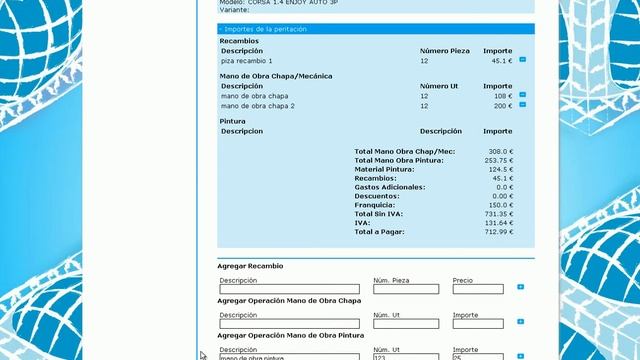
Task: Click the IVA 131.64 € value
Action: [499, 223]
